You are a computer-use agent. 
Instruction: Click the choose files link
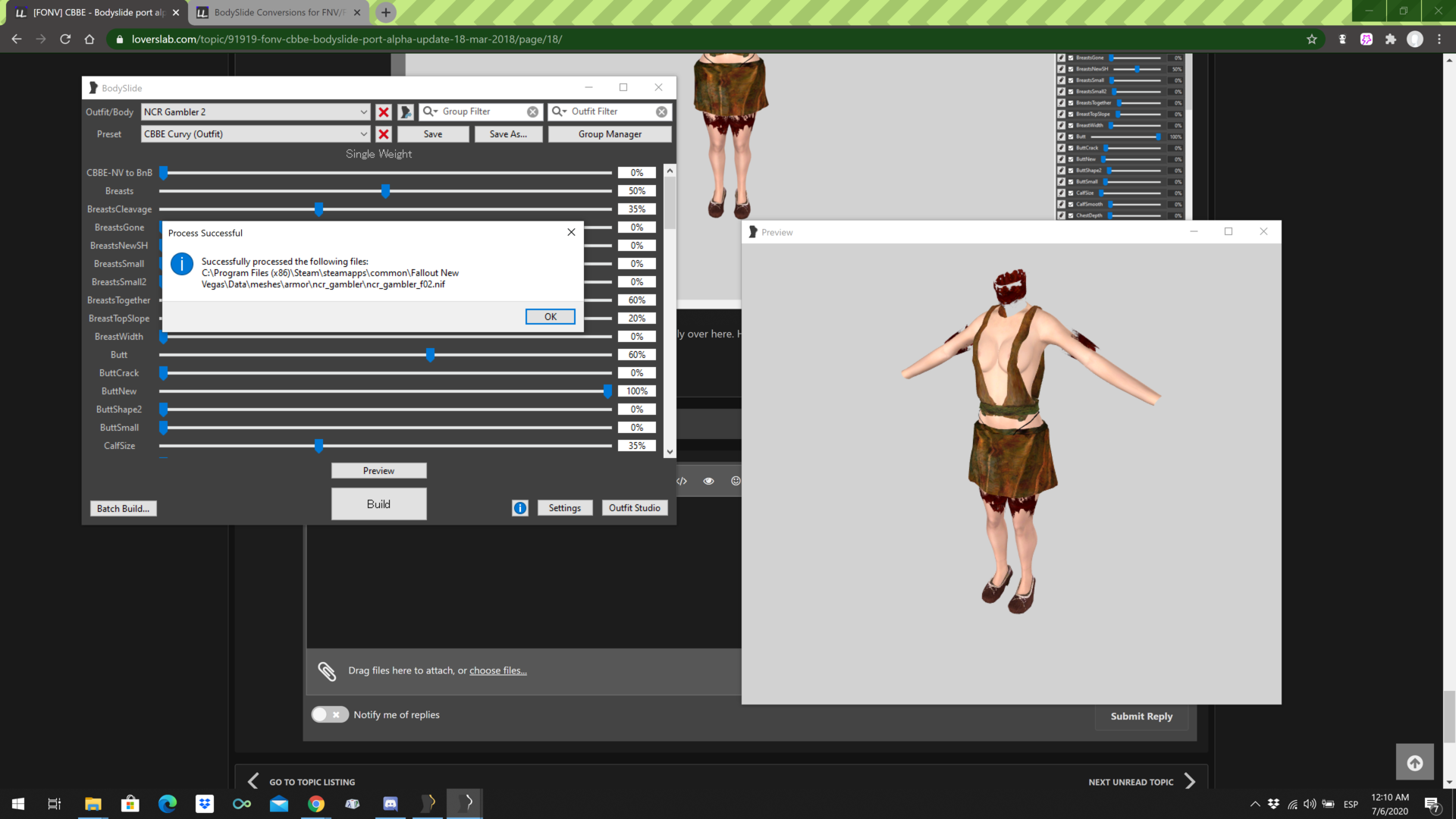[497, 670]
